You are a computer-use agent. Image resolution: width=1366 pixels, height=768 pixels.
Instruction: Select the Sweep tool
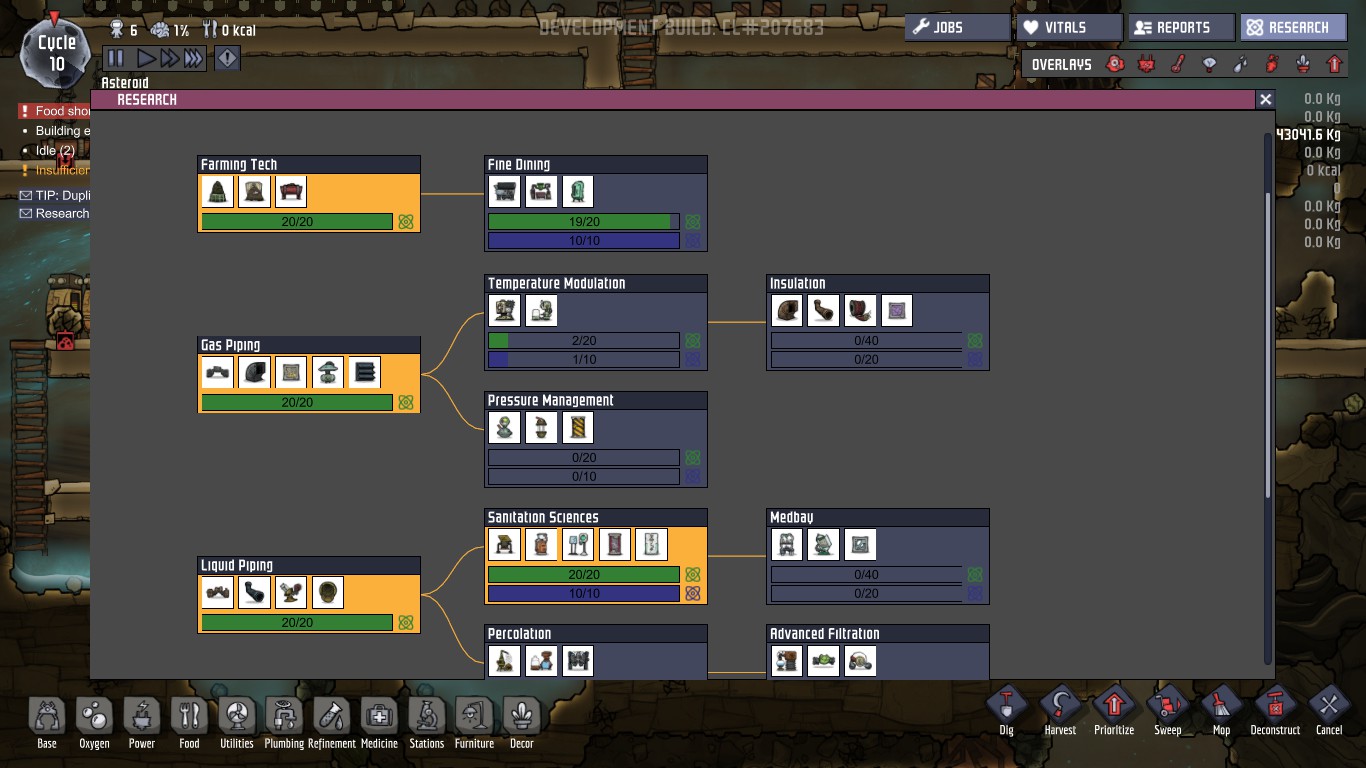coord(1168,712)
